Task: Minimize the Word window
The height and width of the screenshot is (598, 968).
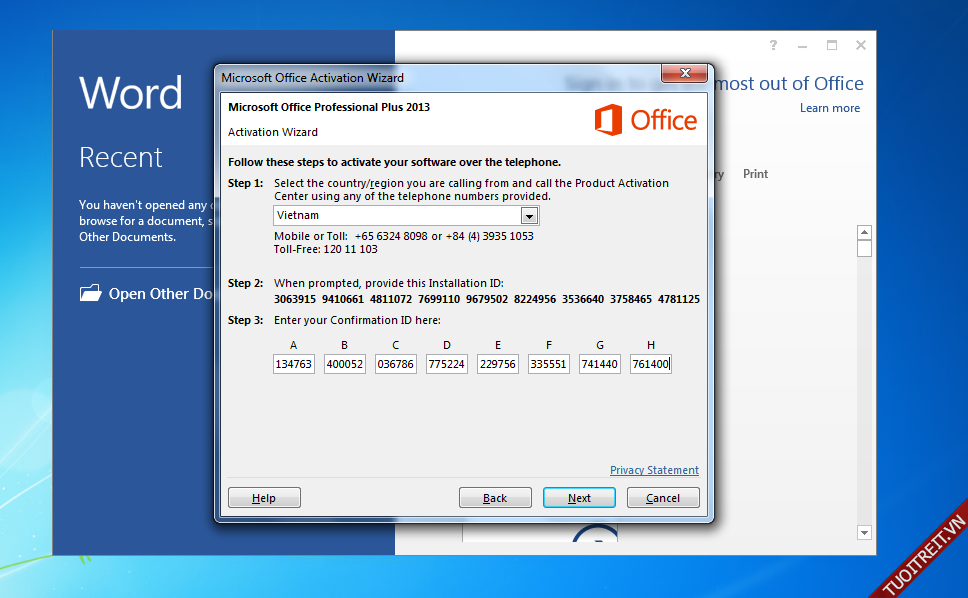Action: [x=803, y=46]
